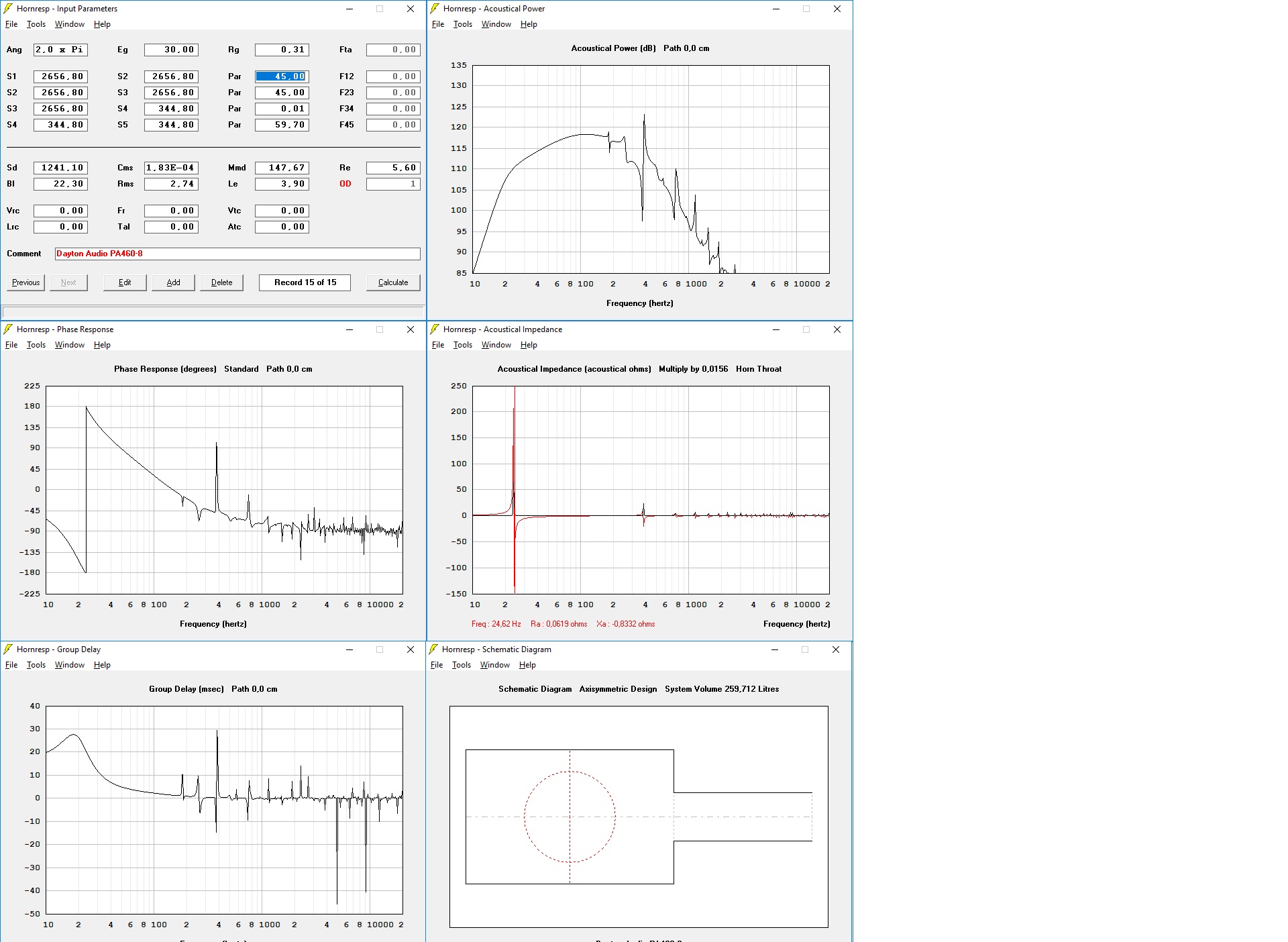The image size is (1288, 942).
Task: Click the Par field with value 59,70
Action: point(282,125)
